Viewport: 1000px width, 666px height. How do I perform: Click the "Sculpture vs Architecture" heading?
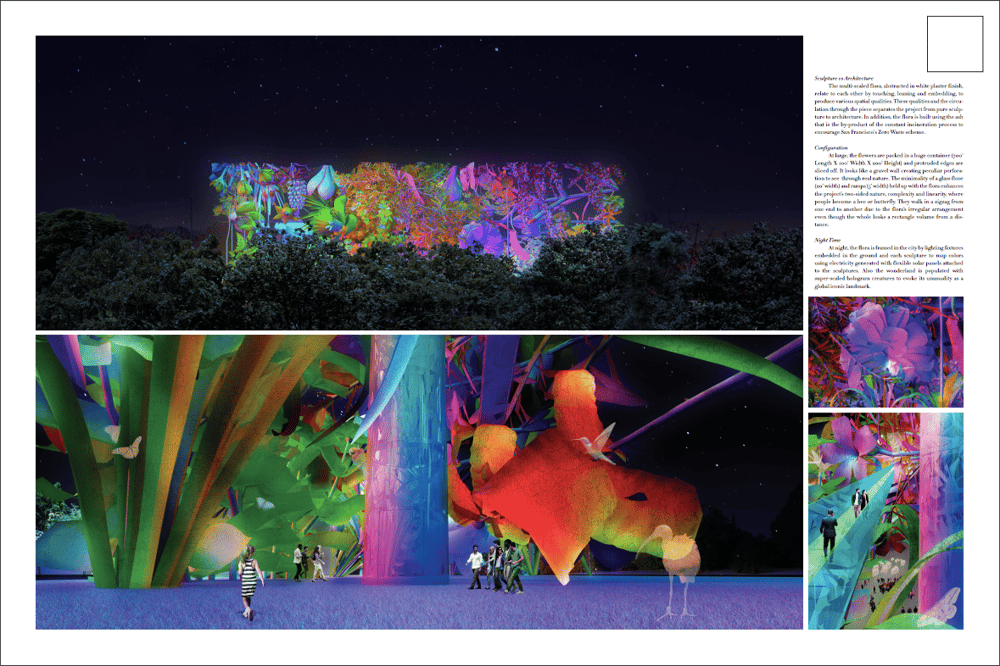tap(845, 77)
